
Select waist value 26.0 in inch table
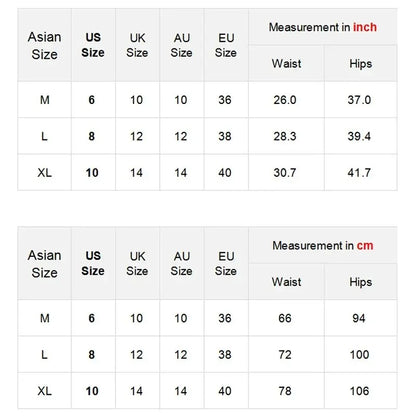[x=285, y=100]
